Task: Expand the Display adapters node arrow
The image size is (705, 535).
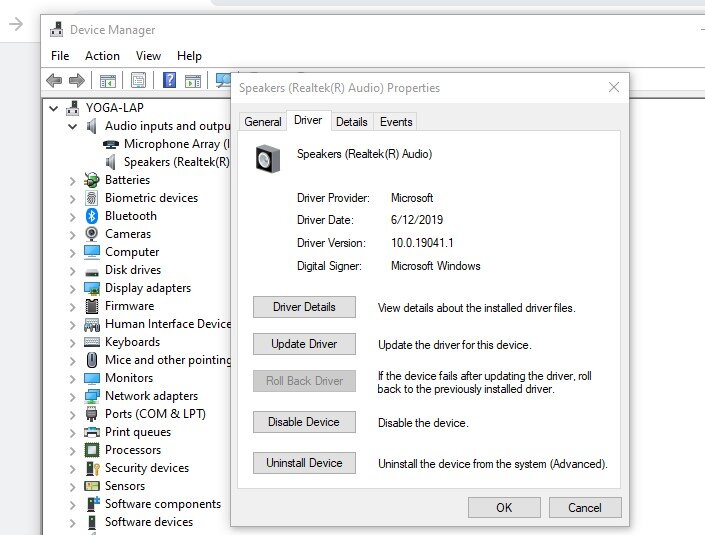Action: pyautogui.click(x=72, y=289)
